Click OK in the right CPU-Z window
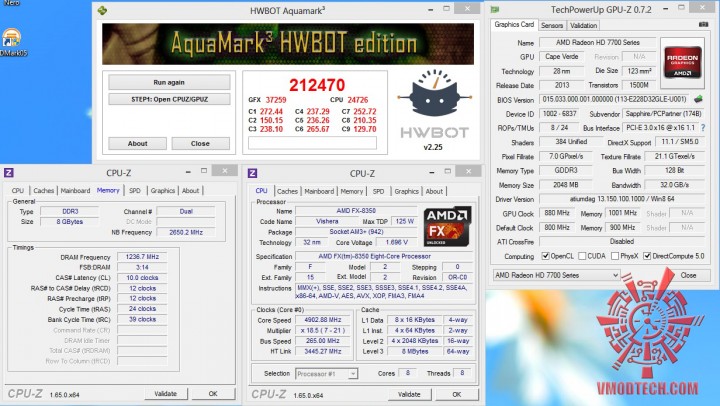 tap(456, 394)
